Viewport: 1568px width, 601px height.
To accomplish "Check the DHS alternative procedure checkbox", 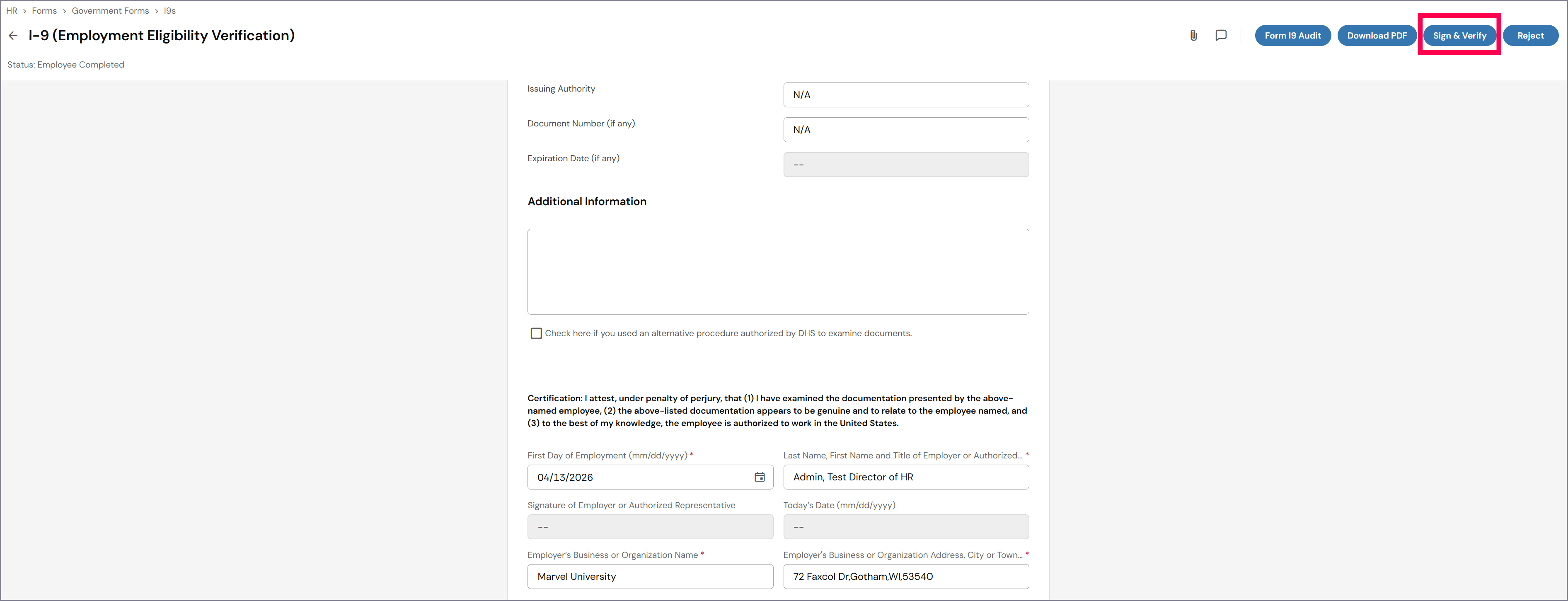I will coord(536,334).
